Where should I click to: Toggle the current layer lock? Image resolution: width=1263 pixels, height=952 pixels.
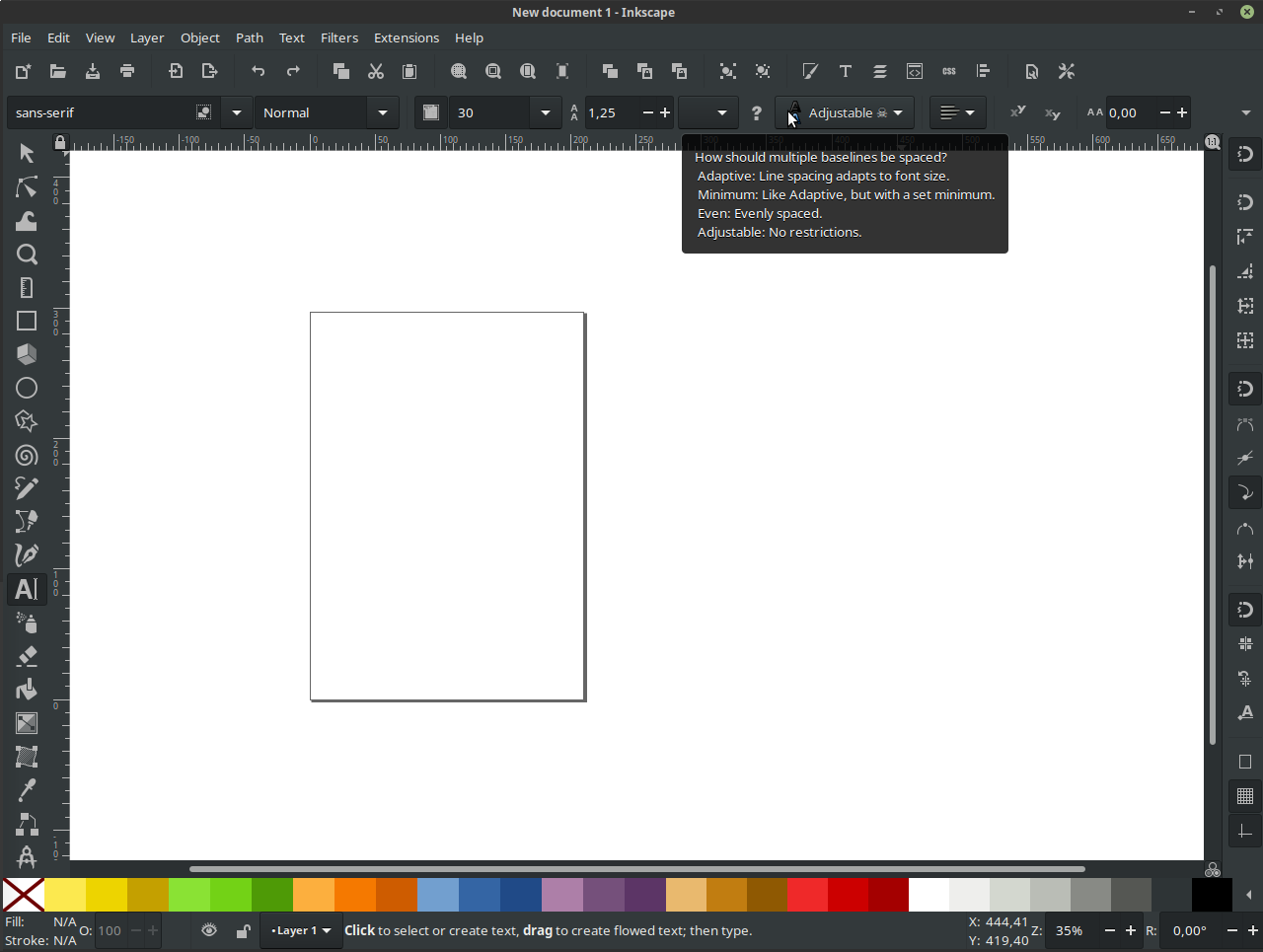[243, 930]
